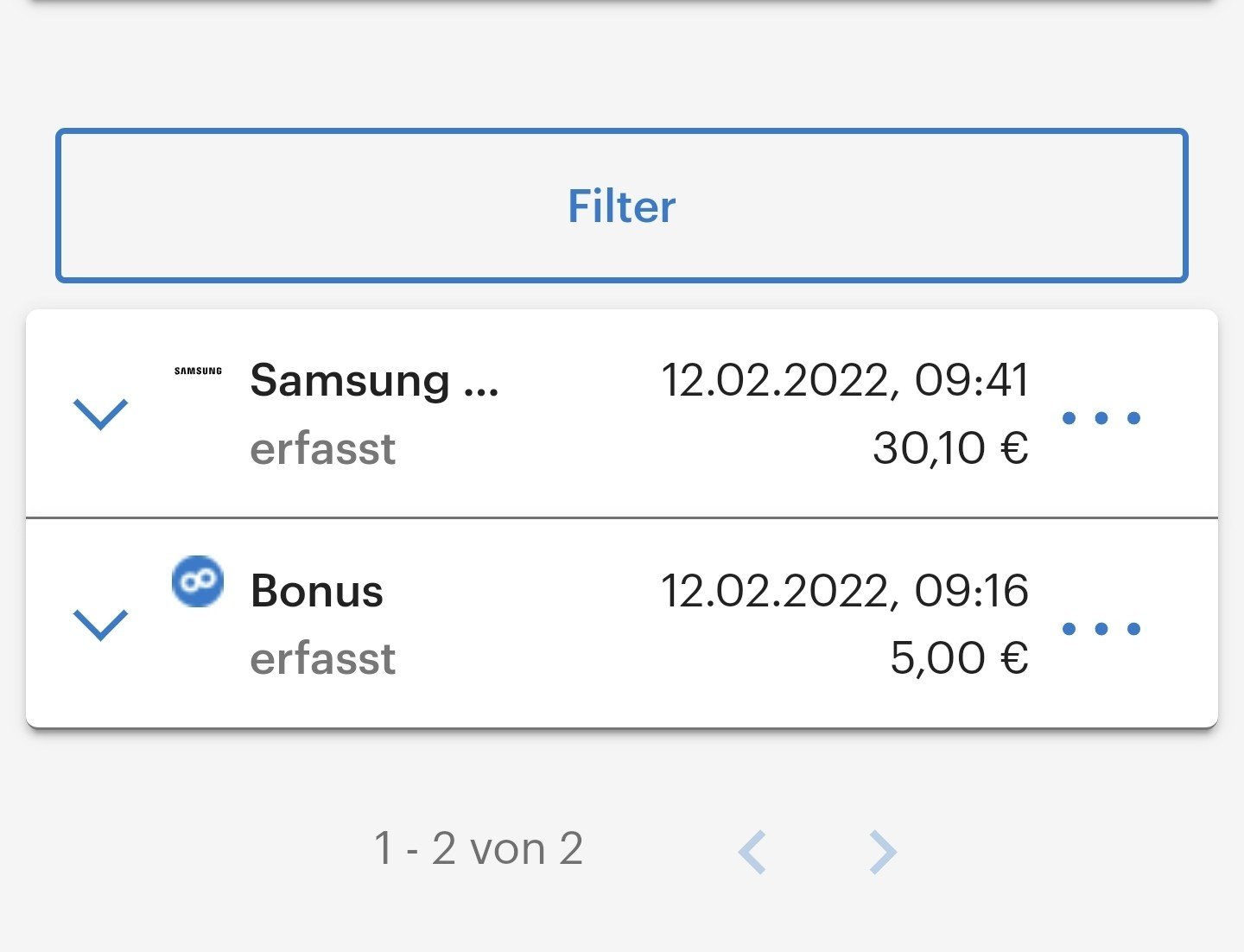Click the erfasst status under Samsung
Screen dimensions: 1244x952
tap(322, 449)
